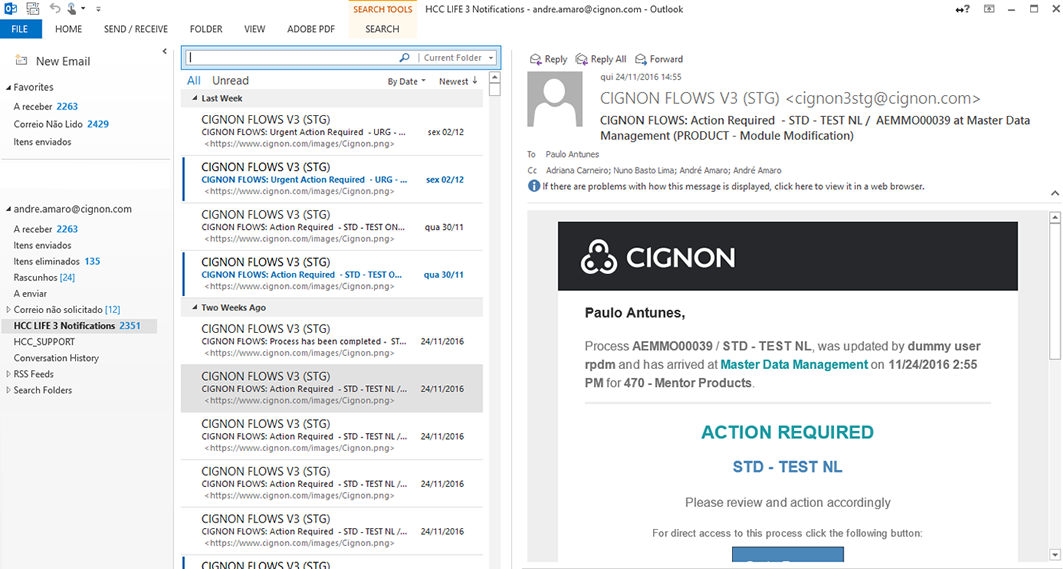Click the Outlook application icon in title bar
The image size is (1063, 569).
[10, 9]
